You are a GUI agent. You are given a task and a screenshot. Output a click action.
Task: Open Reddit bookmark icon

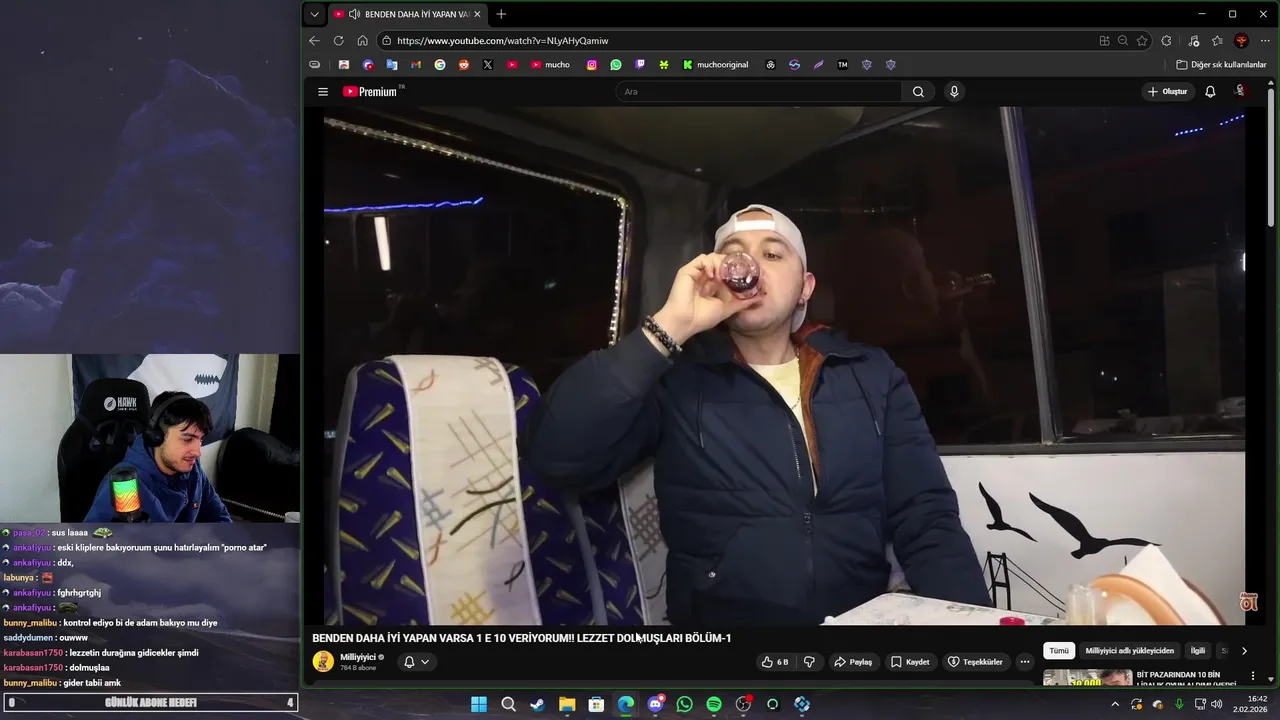pyautogui.click(x=464, y=65)
